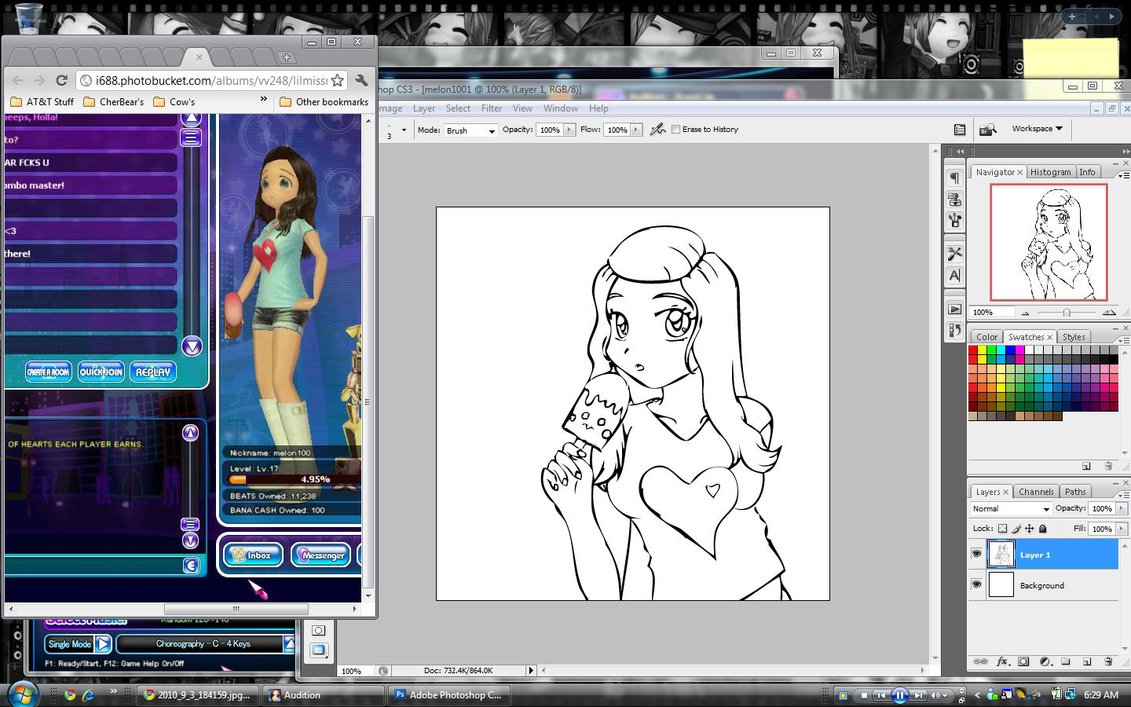Open the eraser Mode dropdown

click(x=470, y=130)
